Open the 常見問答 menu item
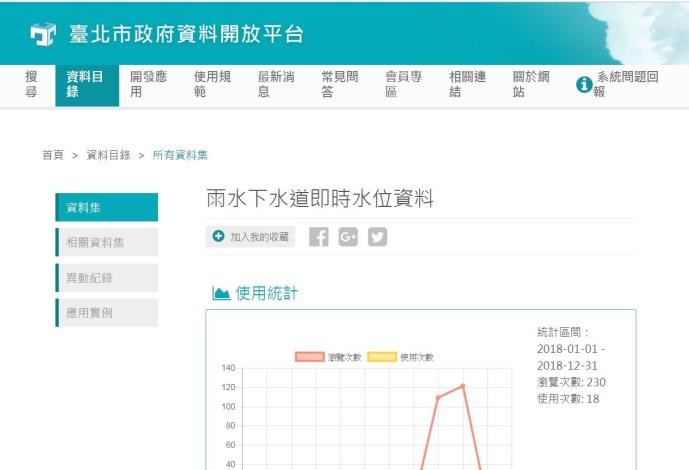This screenshot has width=689, height=470. (x=340, y=84)
